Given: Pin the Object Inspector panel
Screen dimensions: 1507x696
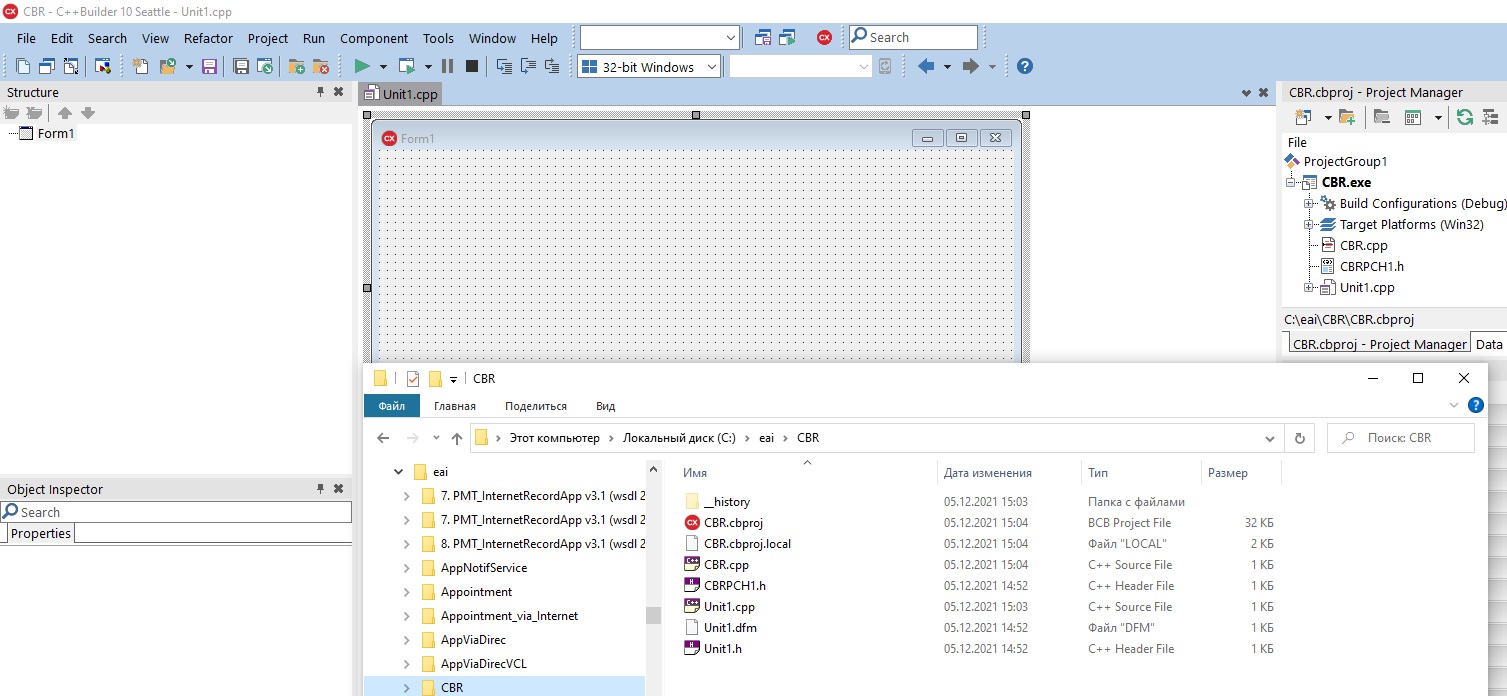Looking at the screenshot, I should pyautogui.click(x=321, y=489).
